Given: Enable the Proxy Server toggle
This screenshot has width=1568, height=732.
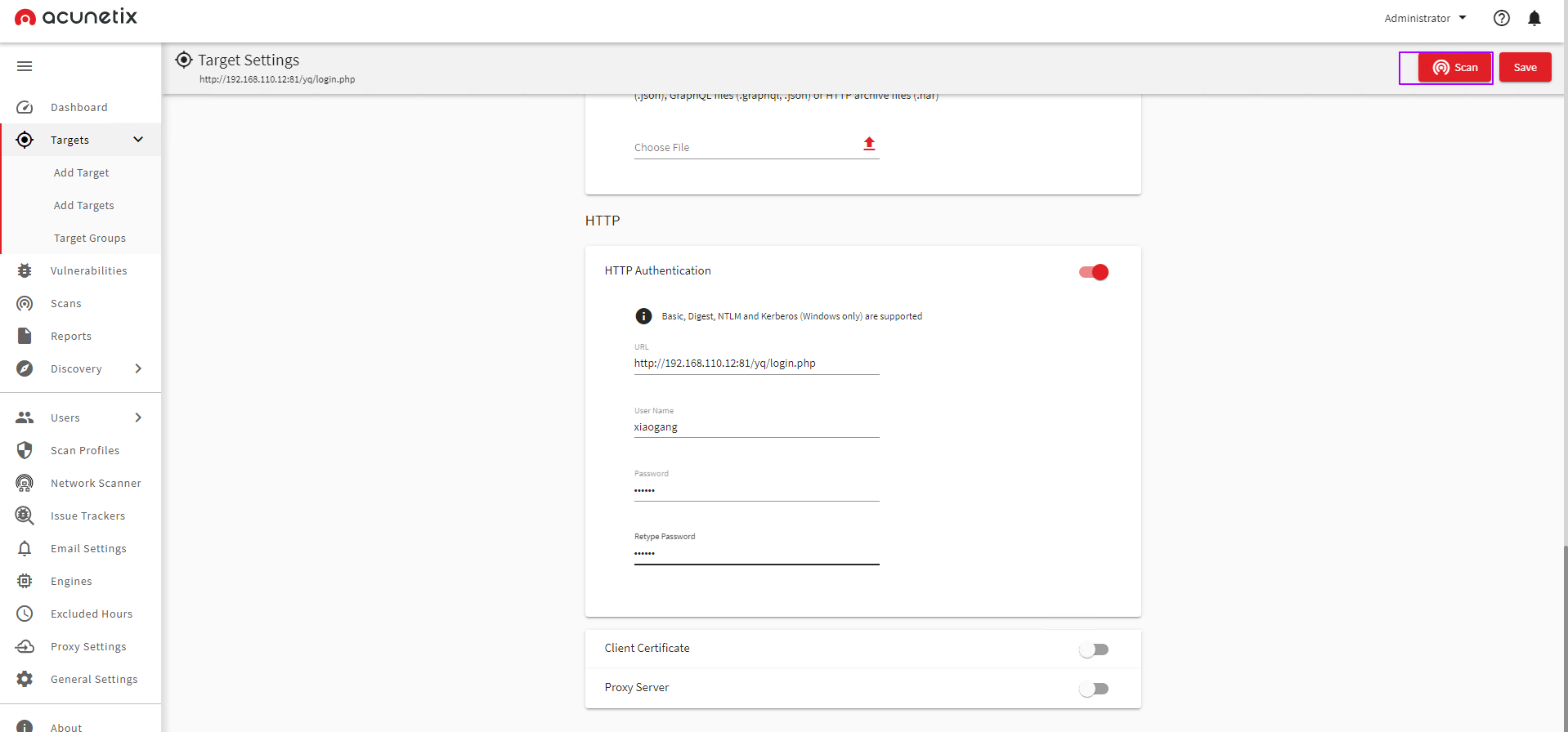Looking at the screenshot, I should tap(1094, 689).
